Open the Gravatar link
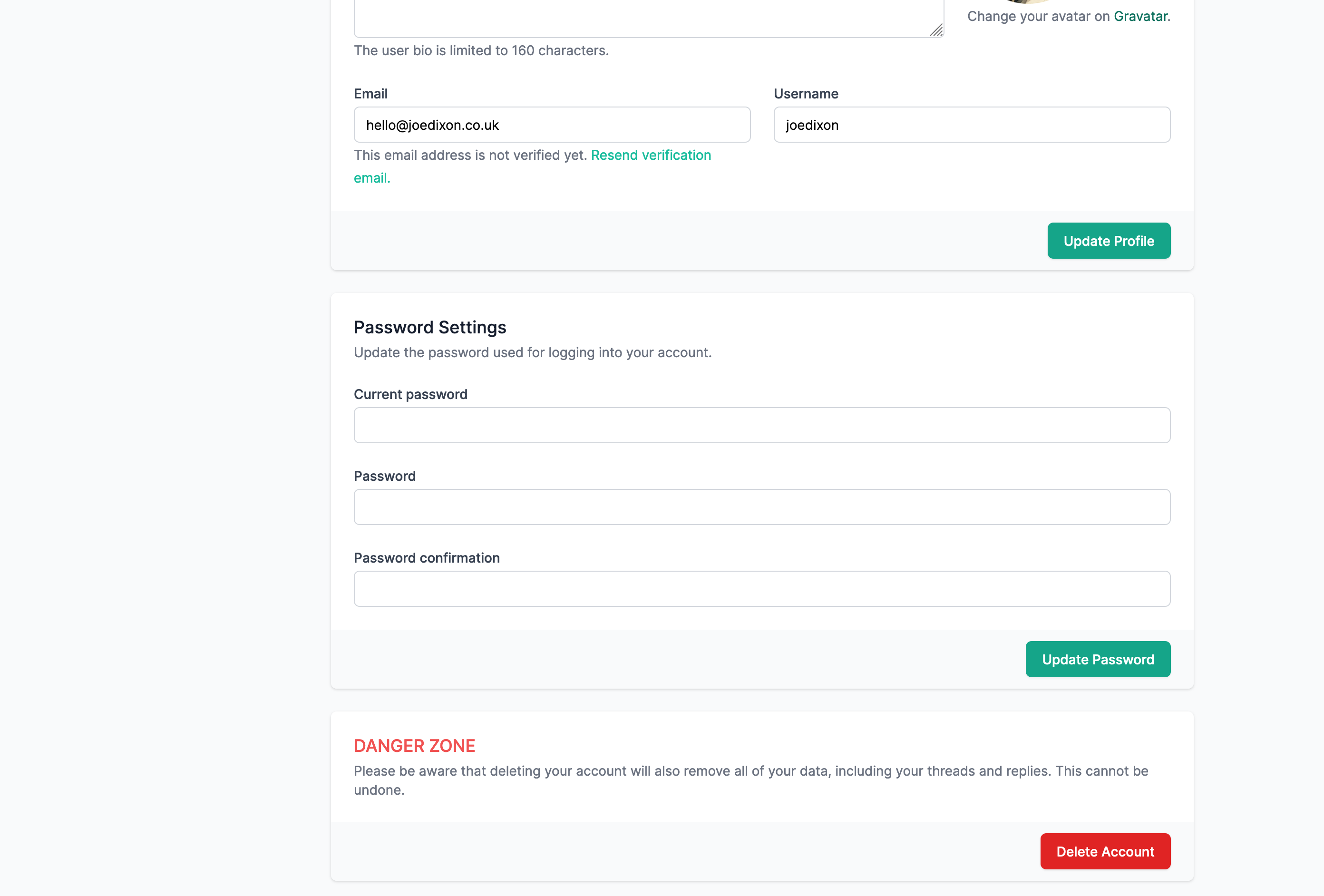 pyautogui.click(x=1140, y=16)
